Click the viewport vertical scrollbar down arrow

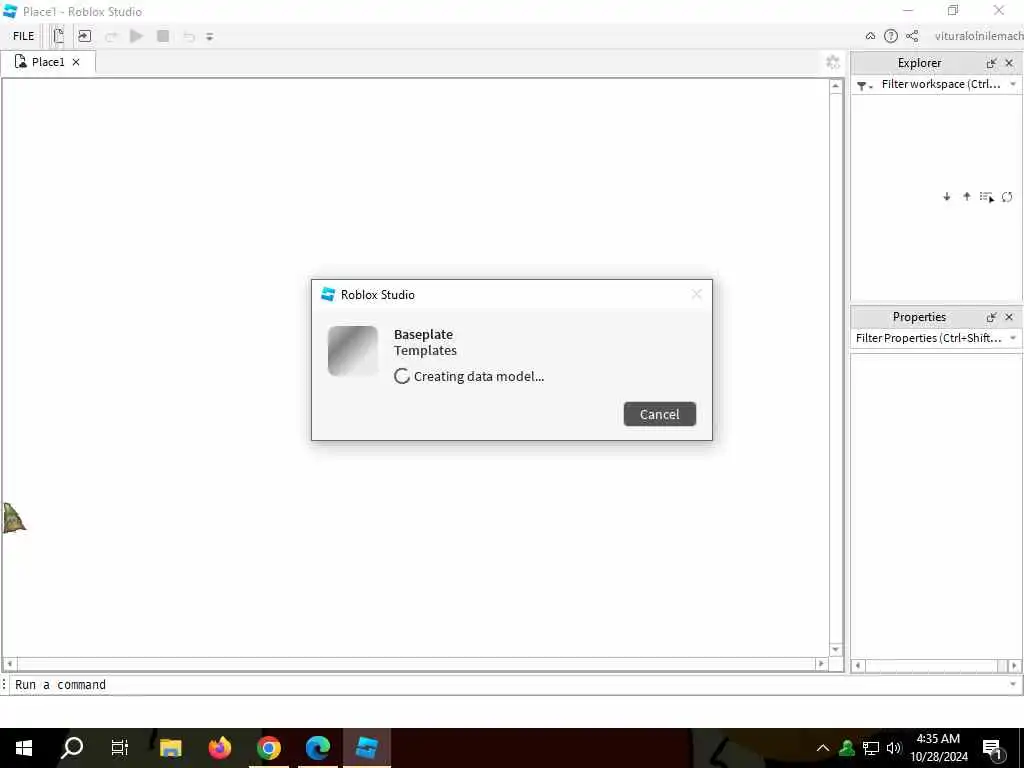tap(835, 650)
